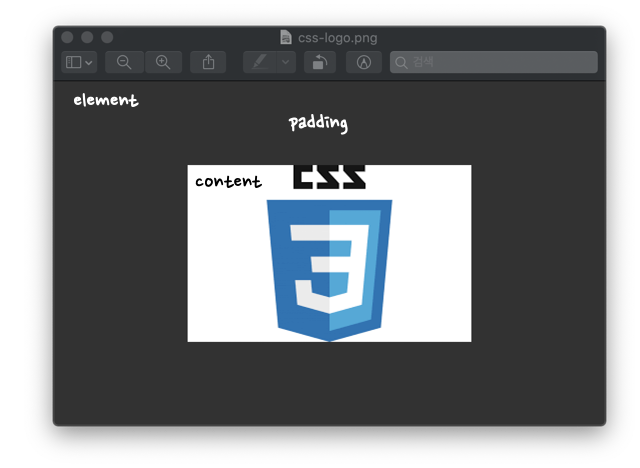This screenshot has height=468, width=640.
Task: Zoom out of the image
Action: pos(124,62)
